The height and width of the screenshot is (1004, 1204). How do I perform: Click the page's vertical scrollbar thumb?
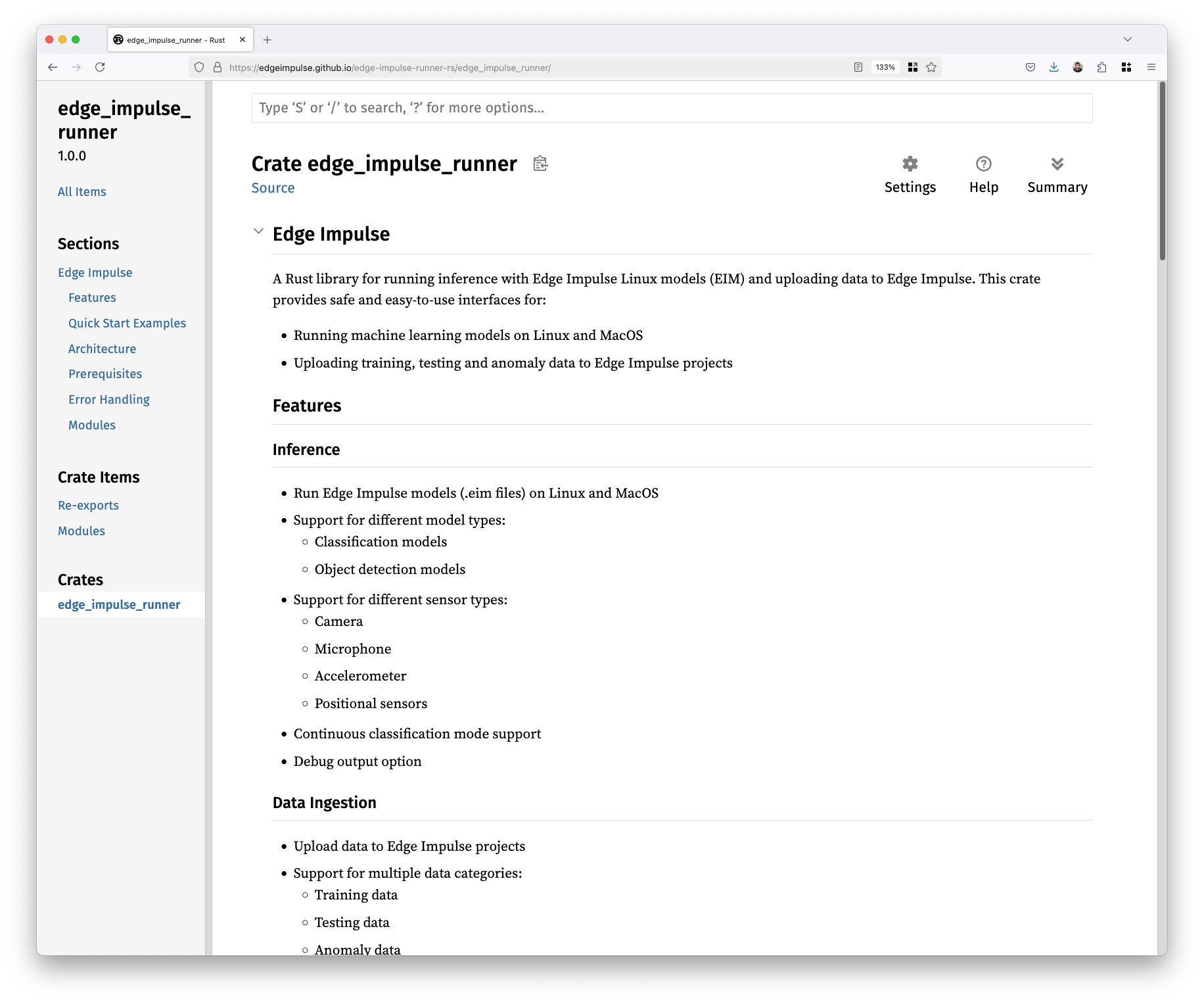(1163, 171)
